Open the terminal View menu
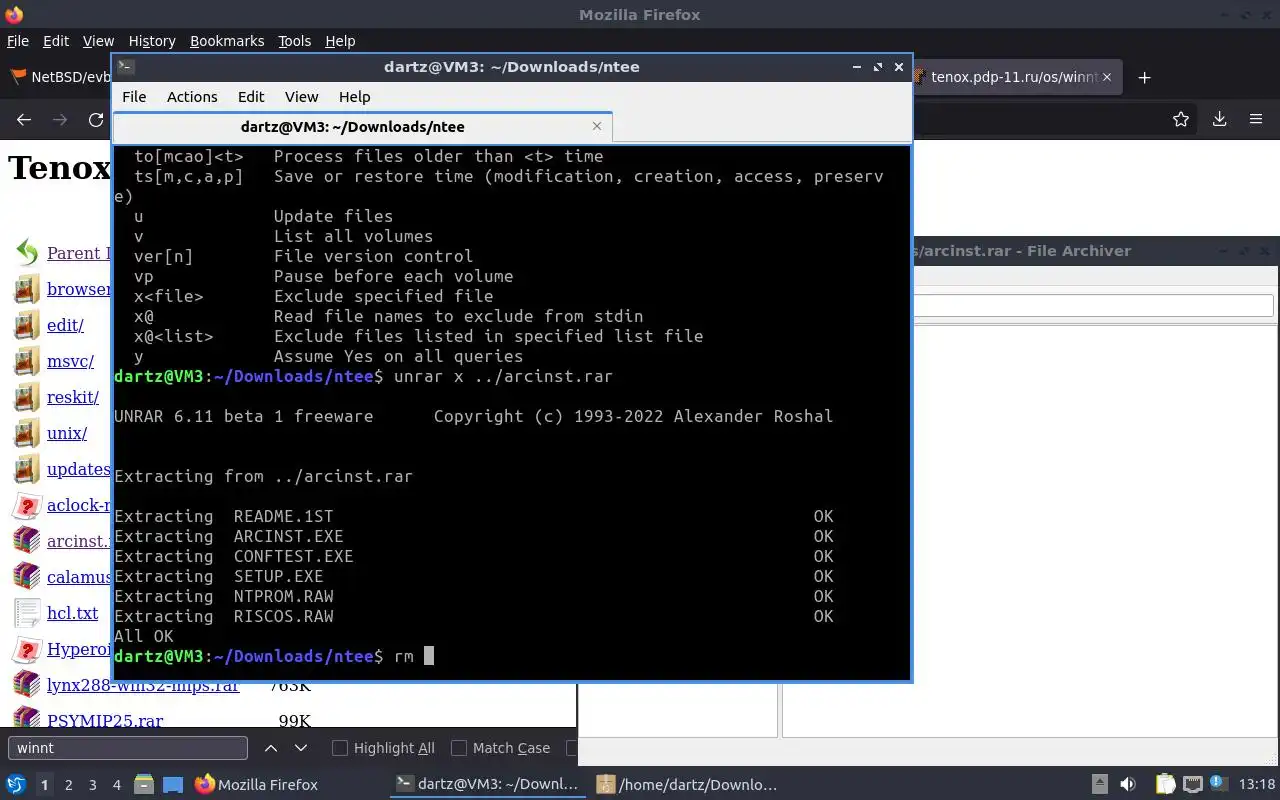 pos(301,97)
